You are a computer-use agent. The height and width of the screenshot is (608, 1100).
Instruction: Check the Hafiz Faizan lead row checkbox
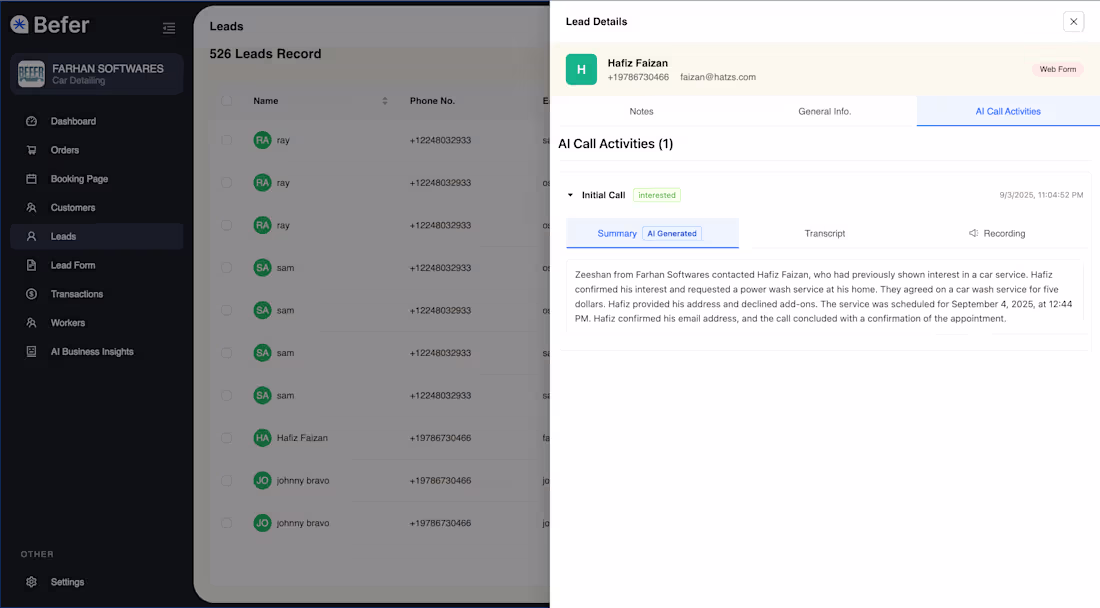tap(227, 438)
